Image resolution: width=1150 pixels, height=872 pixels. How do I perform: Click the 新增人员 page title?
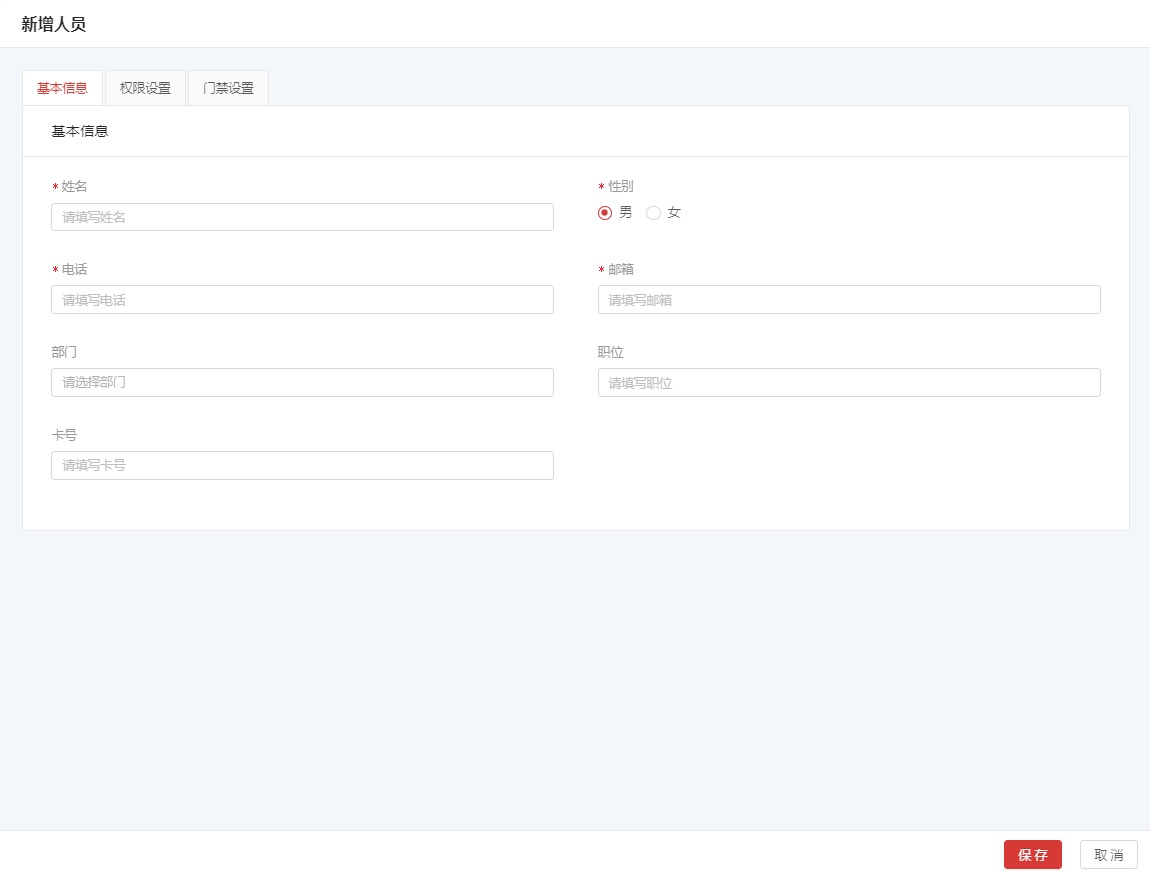tap(54, 24)
